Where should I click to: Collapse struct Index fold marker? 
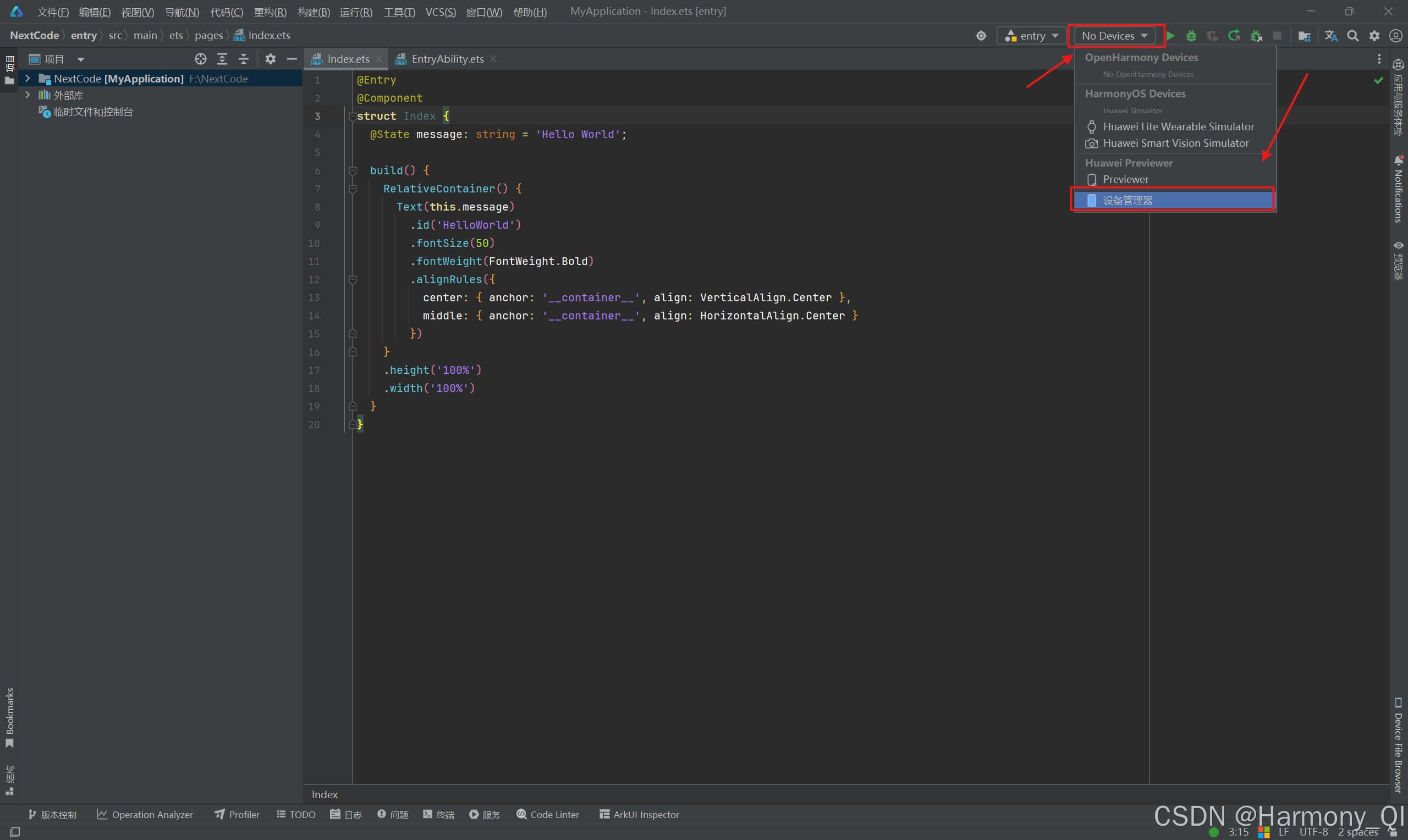pyautogui.click(x=353, y=117)
